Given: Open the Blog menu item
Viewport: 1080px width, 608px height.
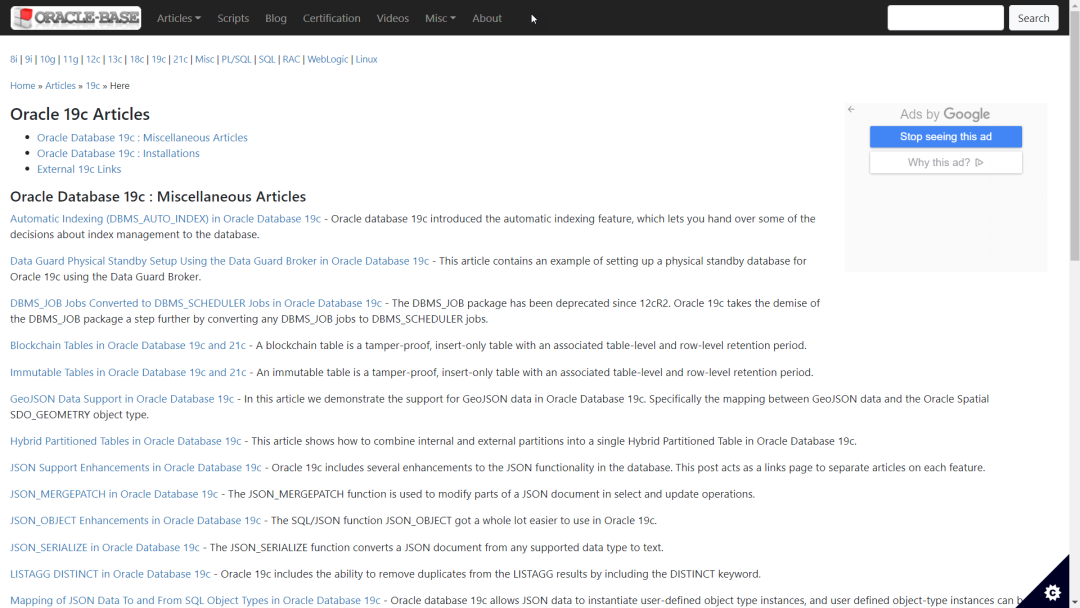Looking at the screenshot, I should pyautogui.click(x=276, y=18).
